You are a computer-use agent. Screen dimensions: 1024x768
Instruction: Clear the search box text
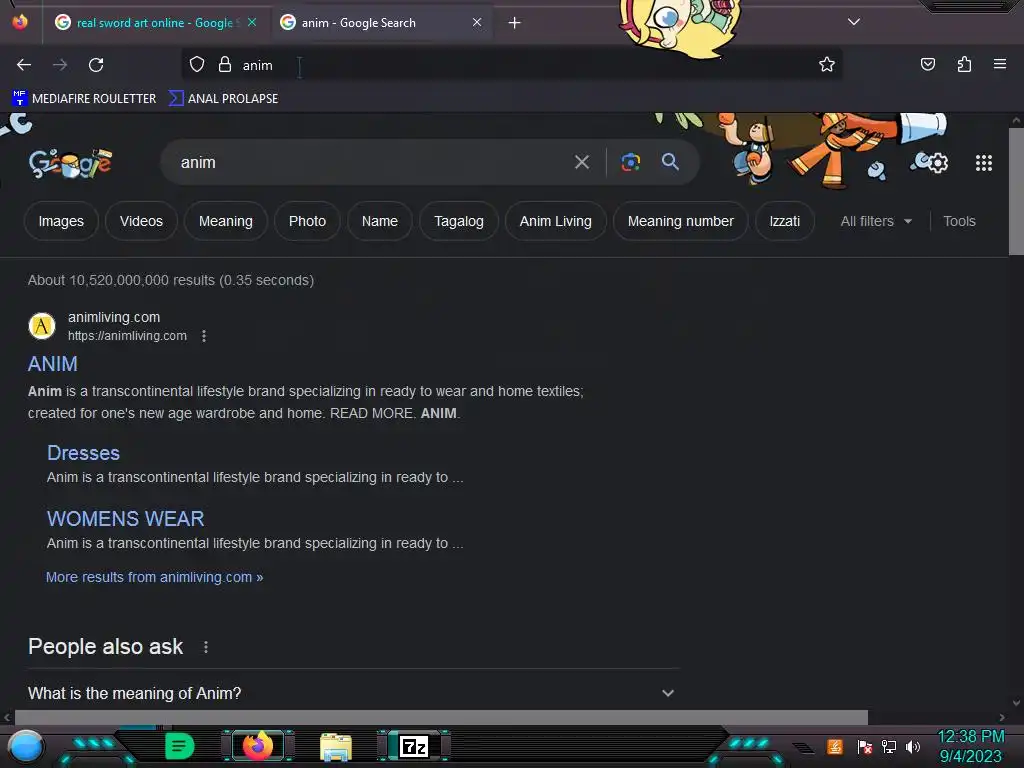[x=581, y=162]
